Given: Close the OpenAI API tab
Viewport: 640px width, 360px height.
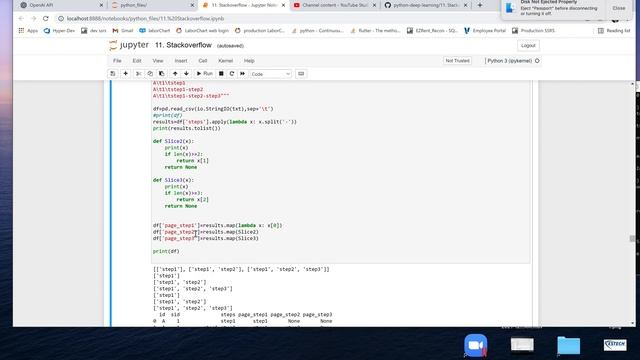Looking at the screenshot, I should (101, 5).
